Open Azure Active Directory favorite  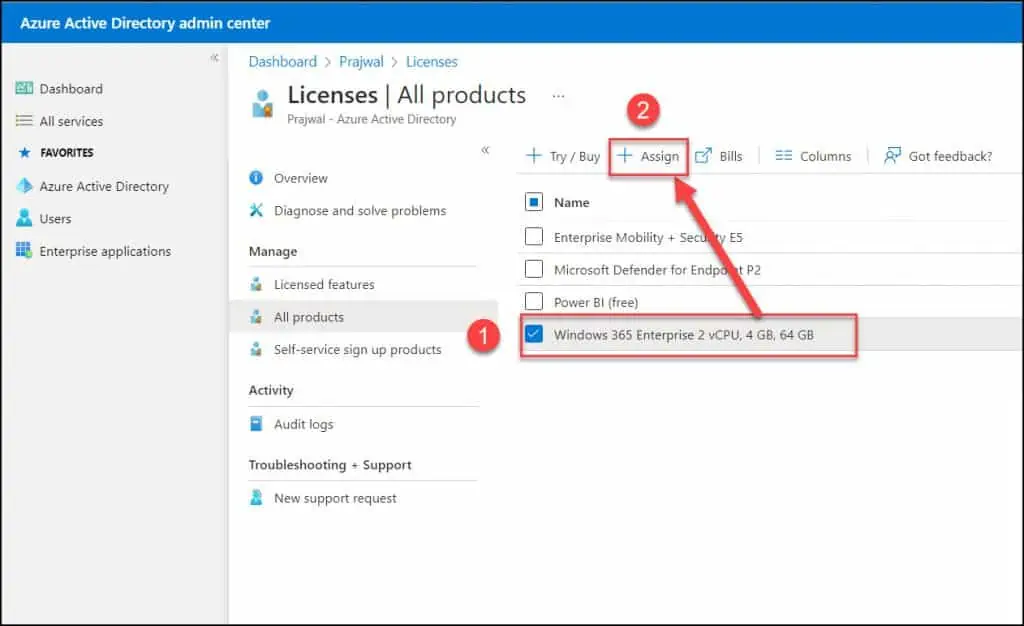pyautogui.click(x=104, y=187)
